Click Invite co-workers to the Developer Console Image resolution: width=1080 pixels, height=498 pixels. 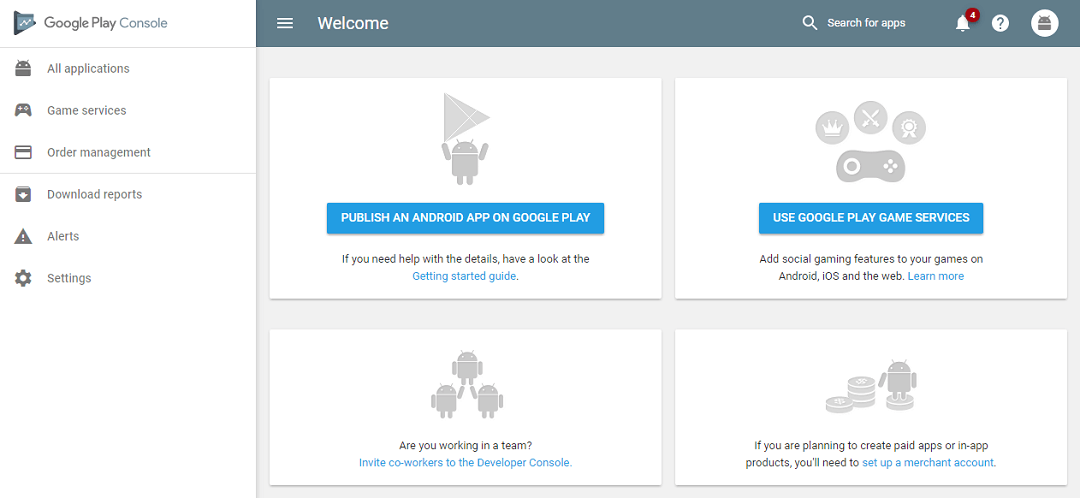click(466, 463)
